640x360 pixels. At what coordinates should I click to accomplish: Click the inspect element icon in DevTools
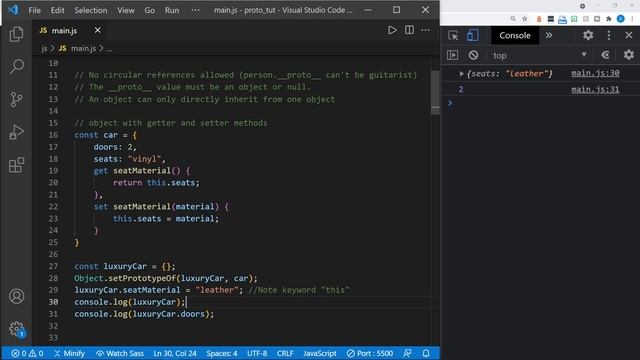(453, 36)
